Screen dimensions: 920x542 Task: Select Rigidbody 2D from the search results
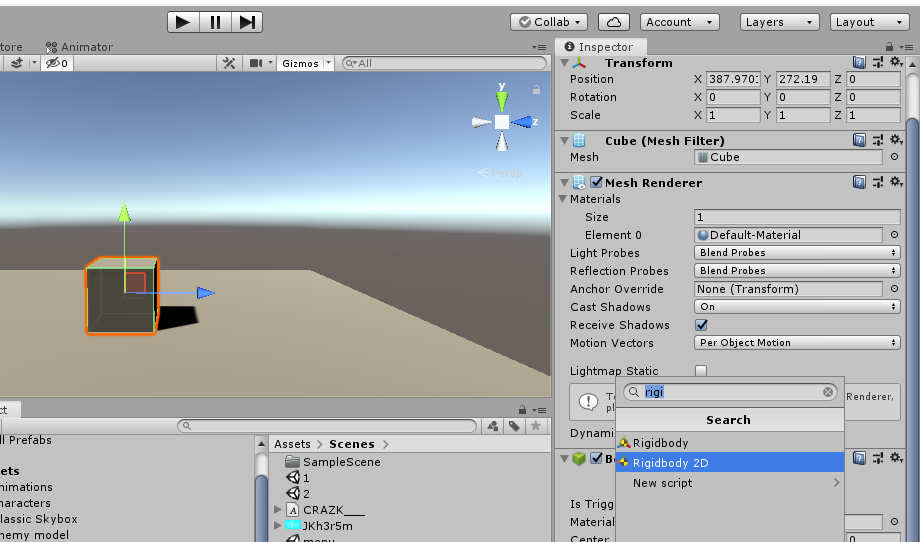coord(730,463)
